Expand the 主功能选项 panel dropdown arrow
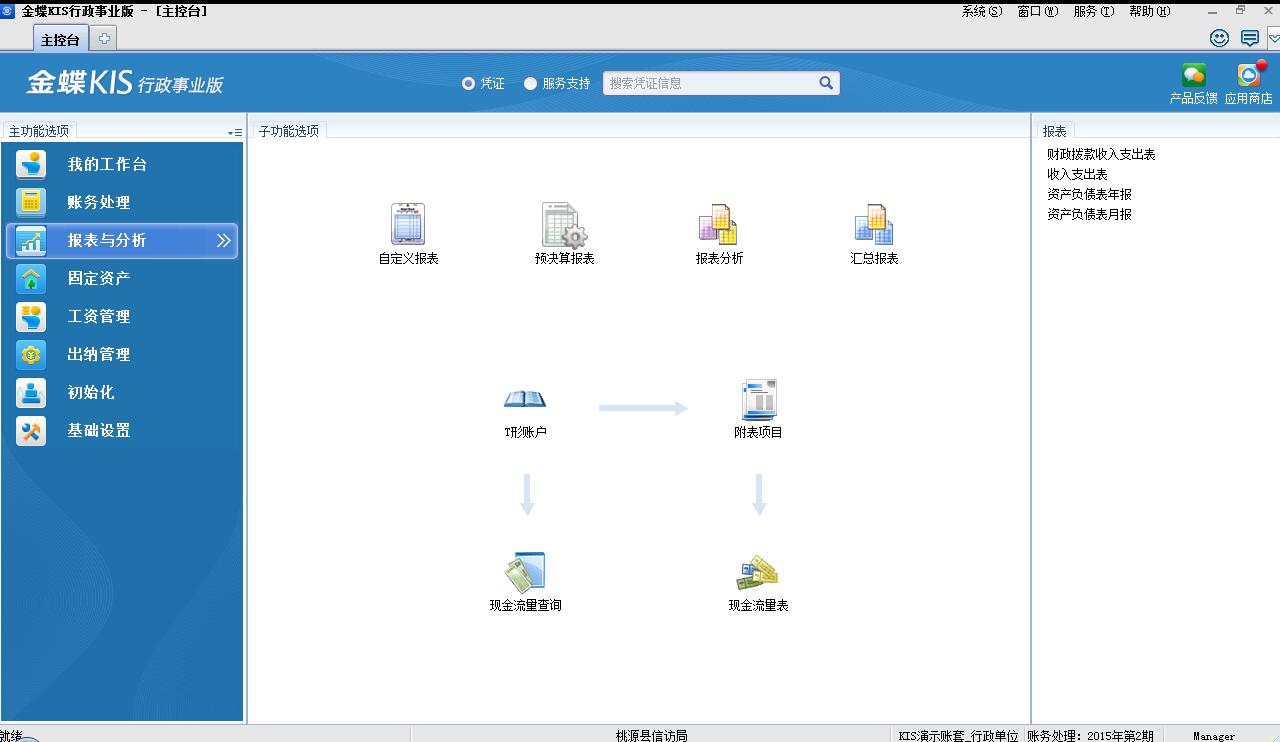Image resolution: width=1280 pixels, height=742 pixels. [x=234, y=132]
